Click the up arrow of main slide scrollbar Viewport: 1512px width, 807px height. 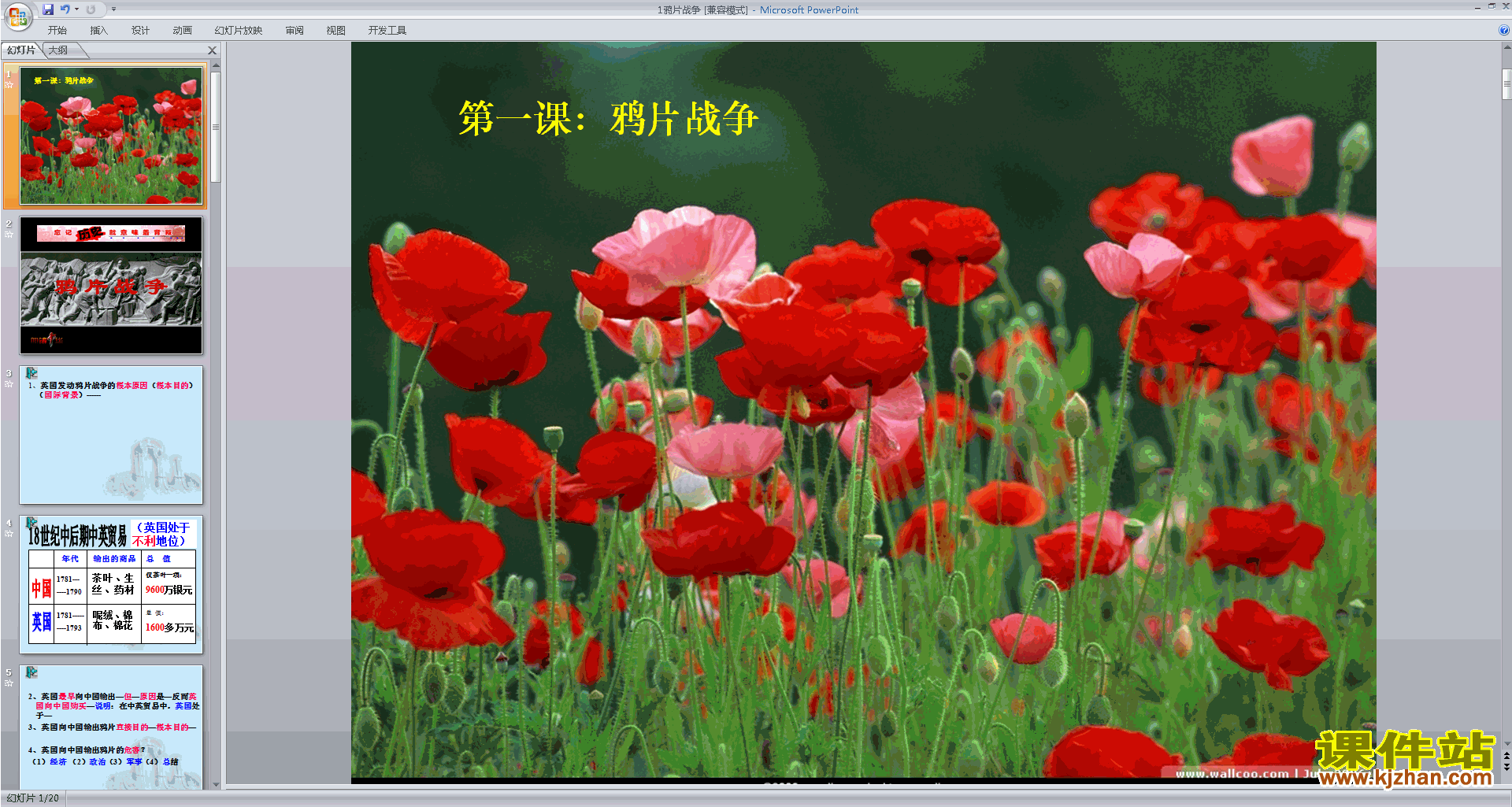coord(1506,47)
